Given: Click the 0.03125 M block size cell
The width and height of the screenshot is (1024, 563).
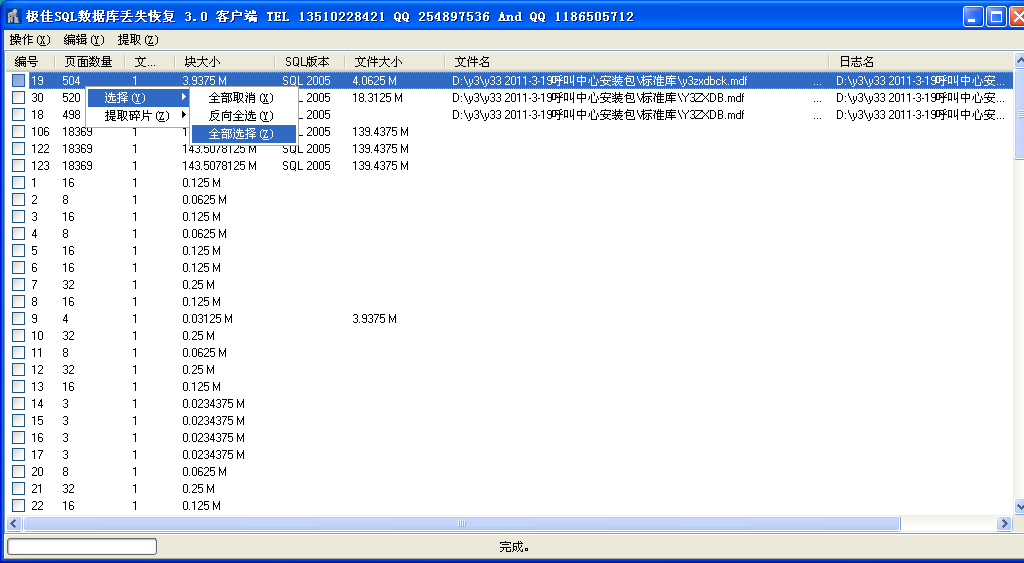Looking at the screenshot, I should click(207, 318).
